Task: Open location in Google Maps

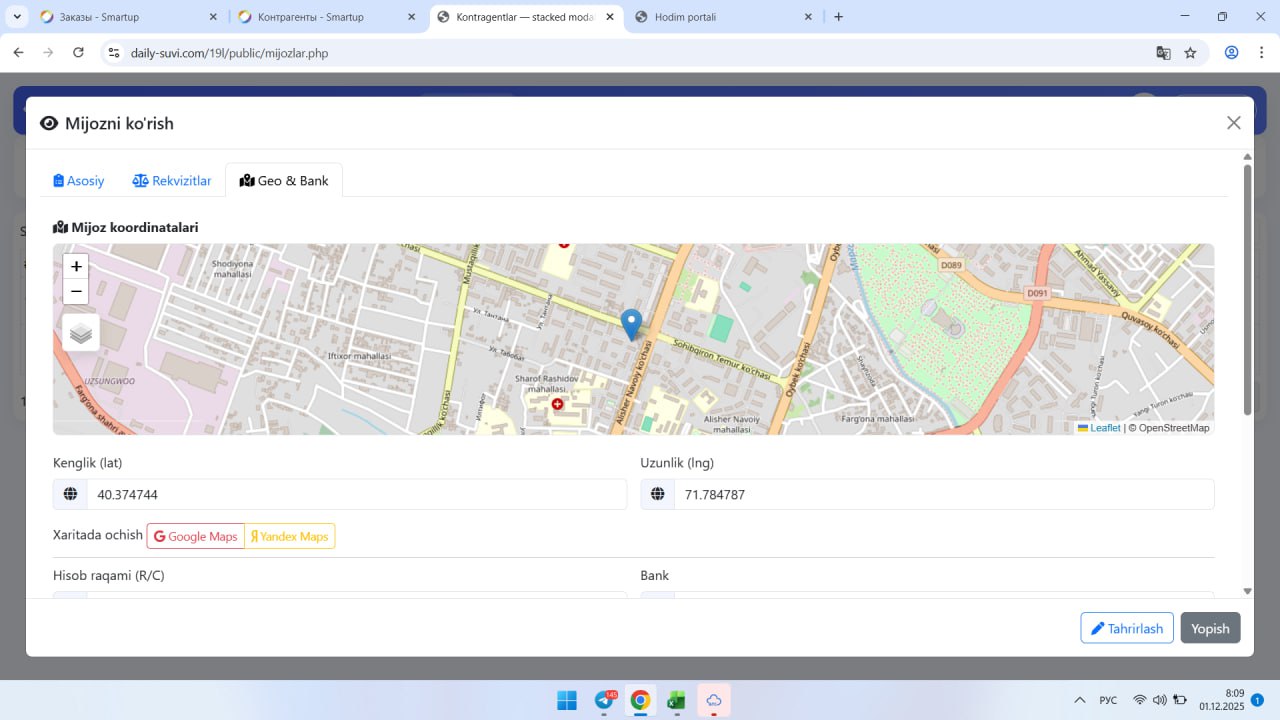Action: (x=196, y=536)
